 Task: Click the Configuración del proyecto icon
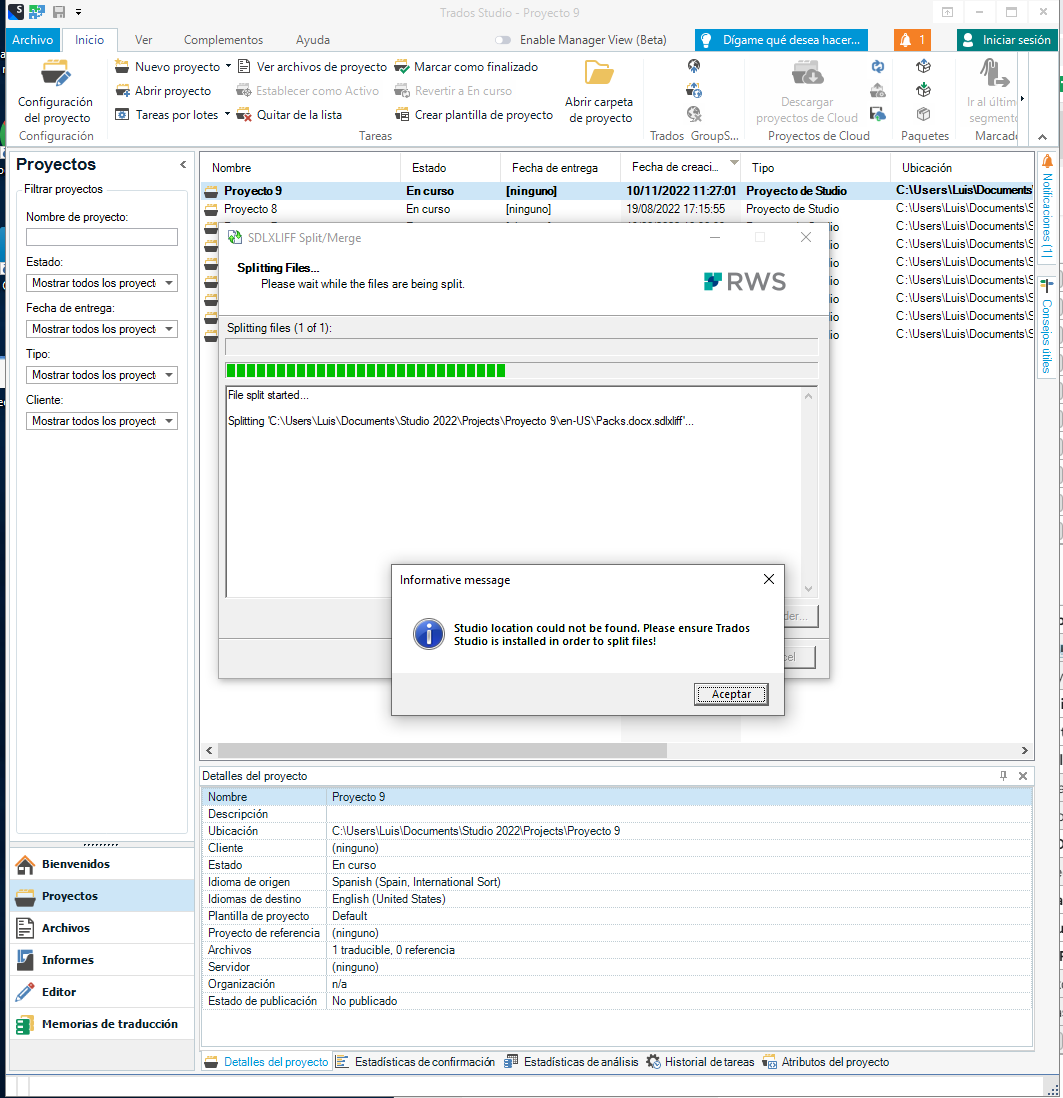coord(55,76)
